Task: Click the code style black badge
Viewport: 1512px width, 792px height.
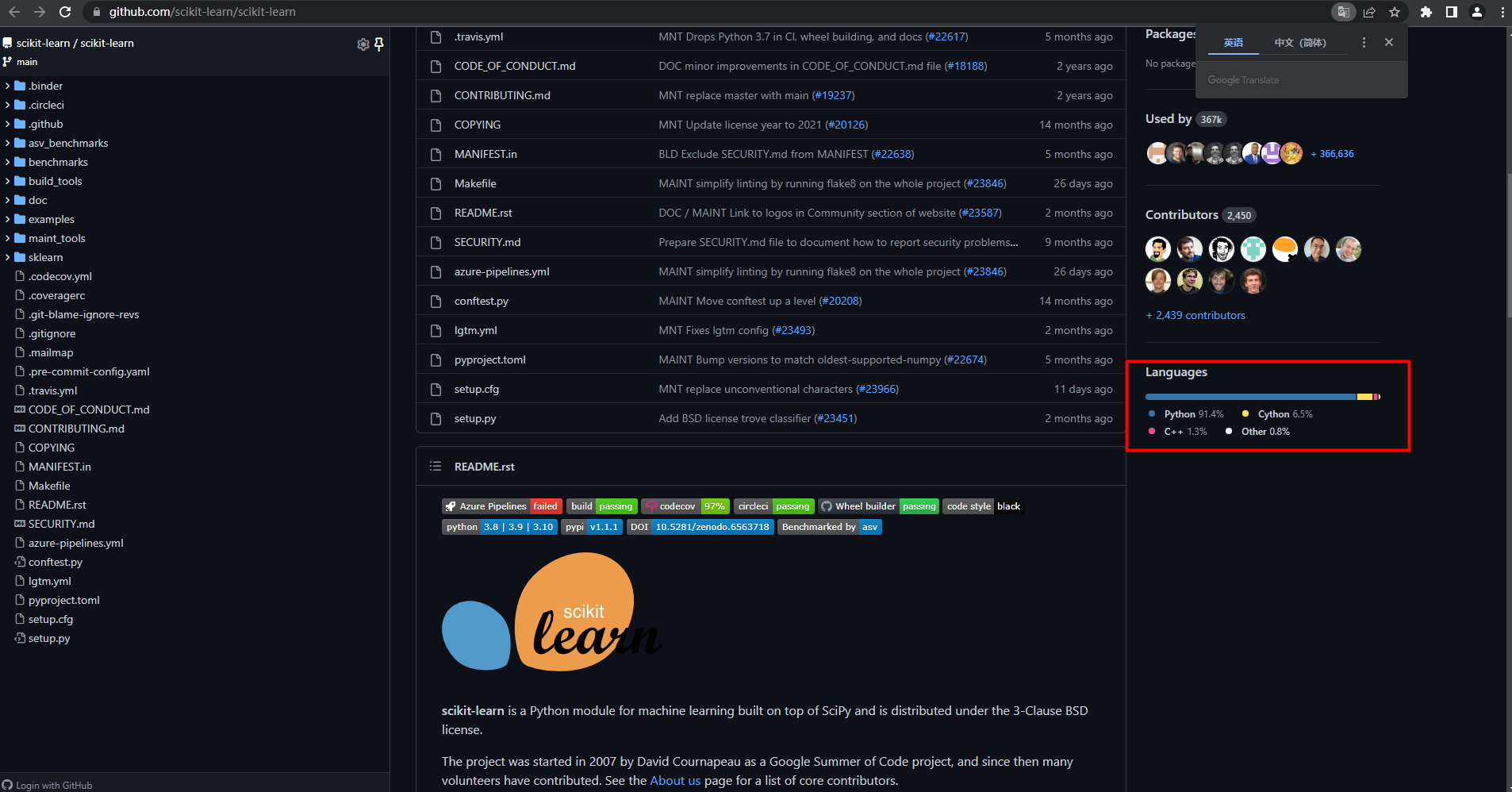Action: pyautogui.click(x=984, y=506)
